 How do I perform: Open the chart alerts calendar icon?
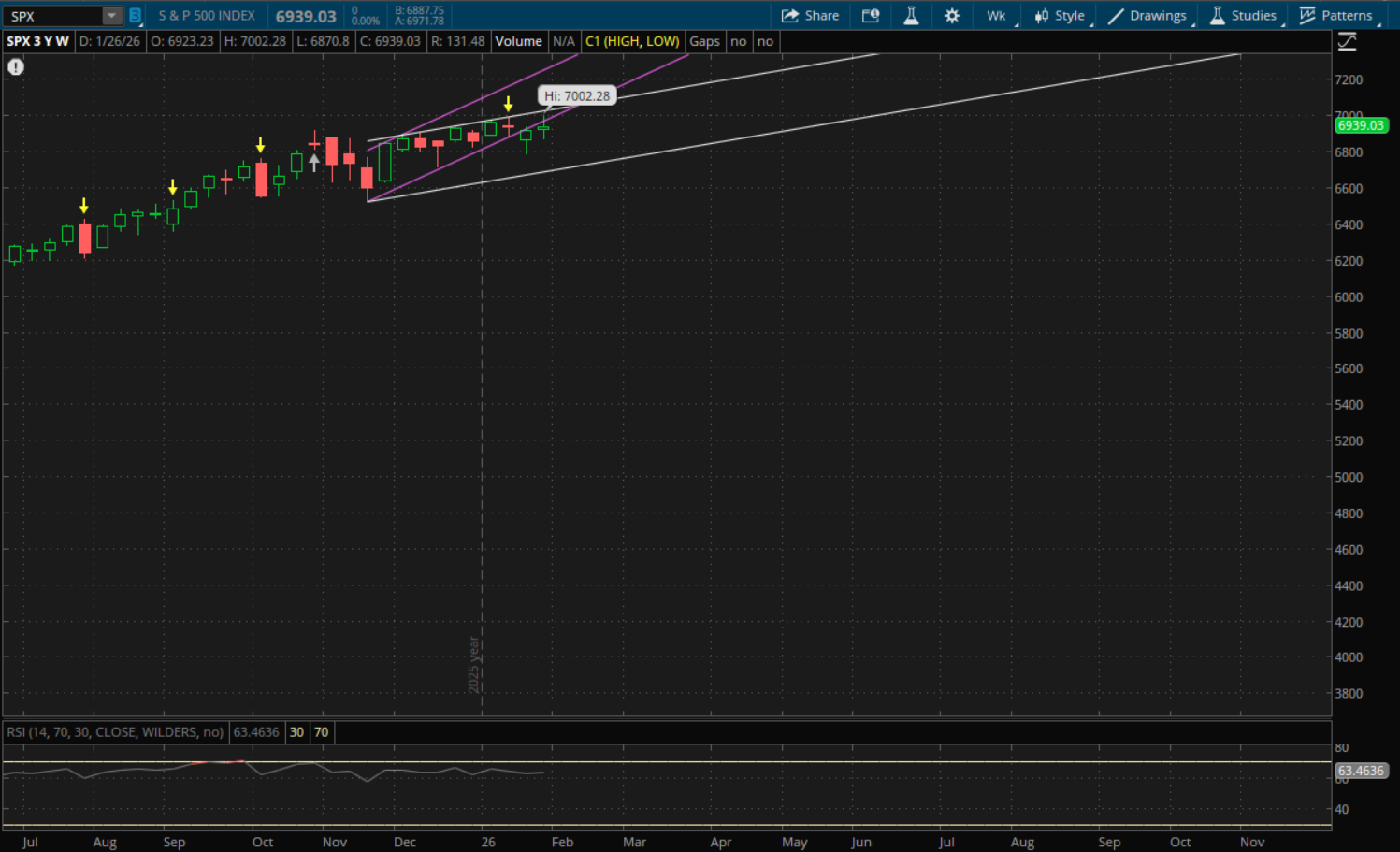(871, 16)
